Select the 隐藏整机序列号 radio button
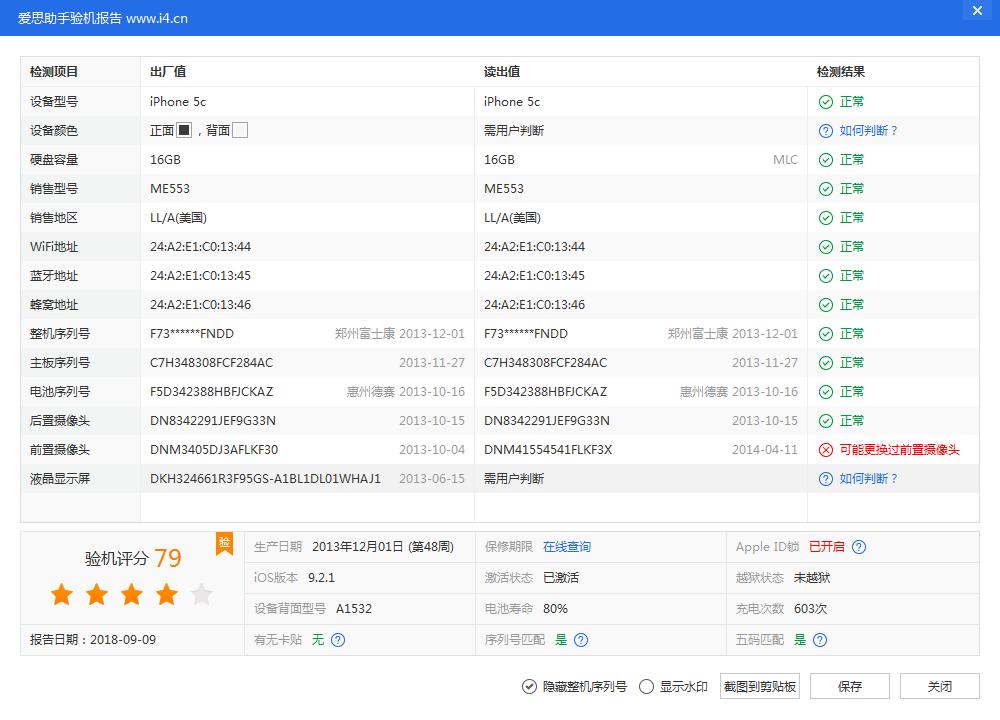The width and height of the screenshot is (1000, 720). (527, 686)
